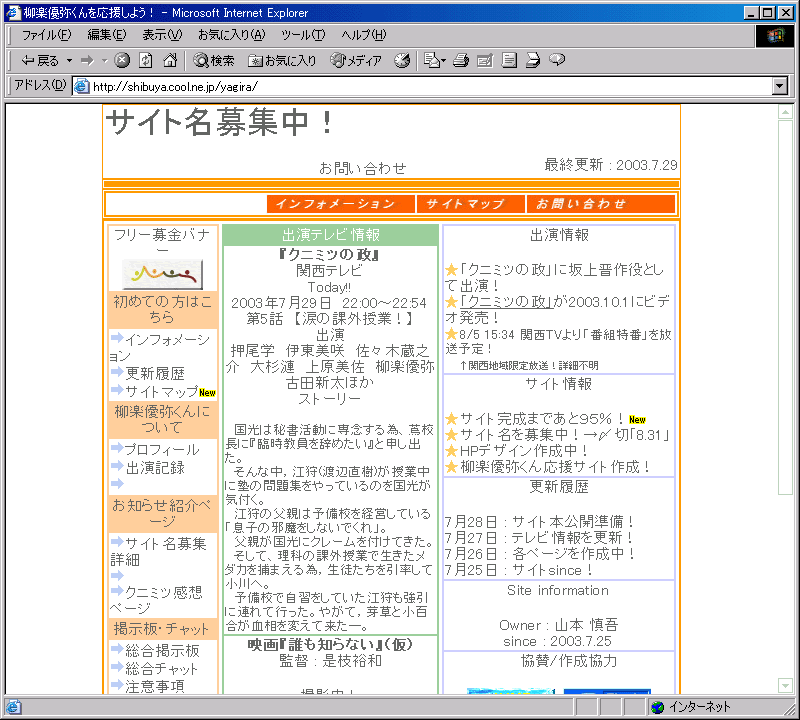Screen dimensions: 800x720
Task: Go back with the 戻る toolbar button
Action: pyautogui.click(x=40, y=61)
